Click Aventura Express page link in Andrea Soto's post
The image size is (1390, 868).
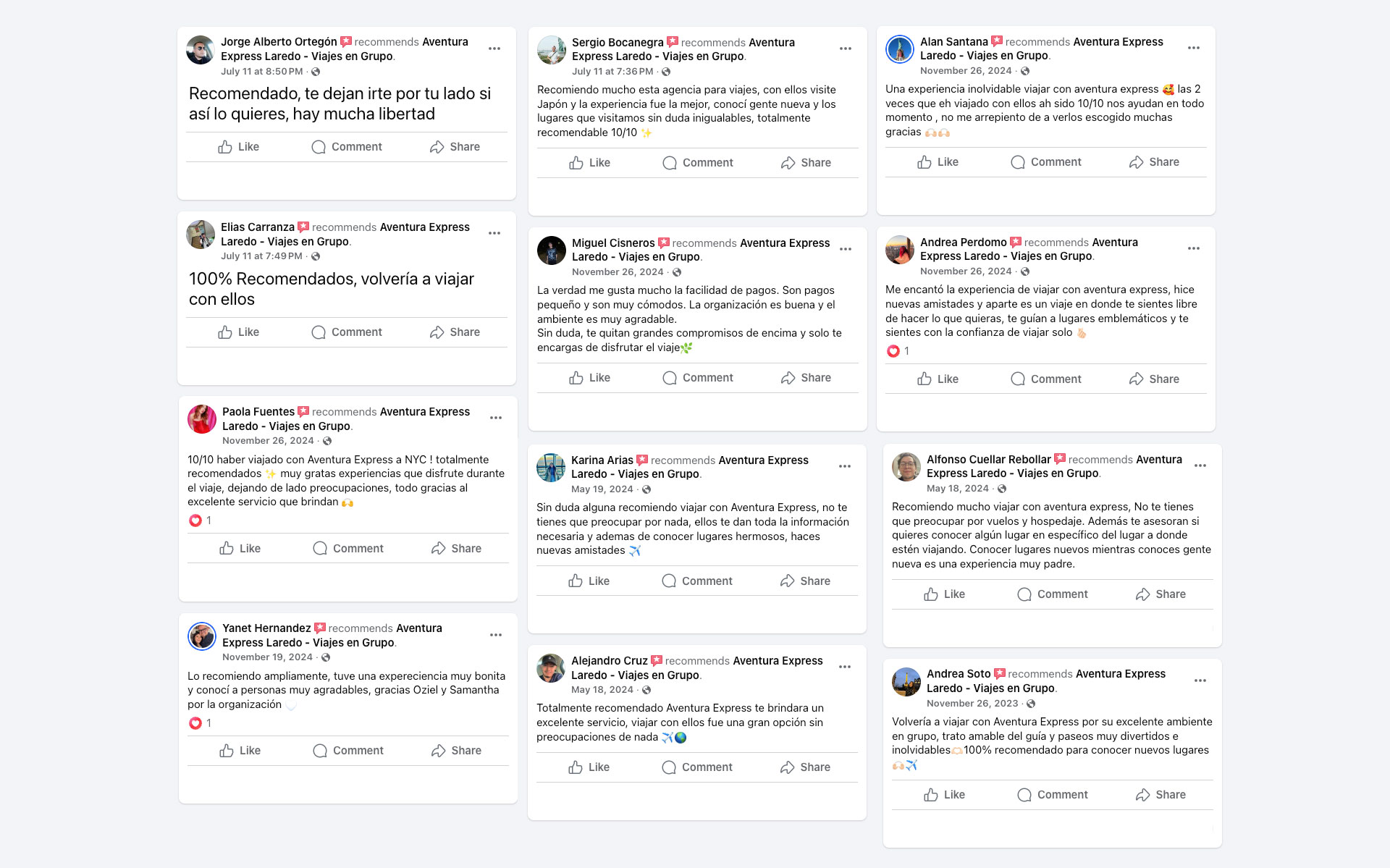pyautogui.click(x=1120, y=673)
